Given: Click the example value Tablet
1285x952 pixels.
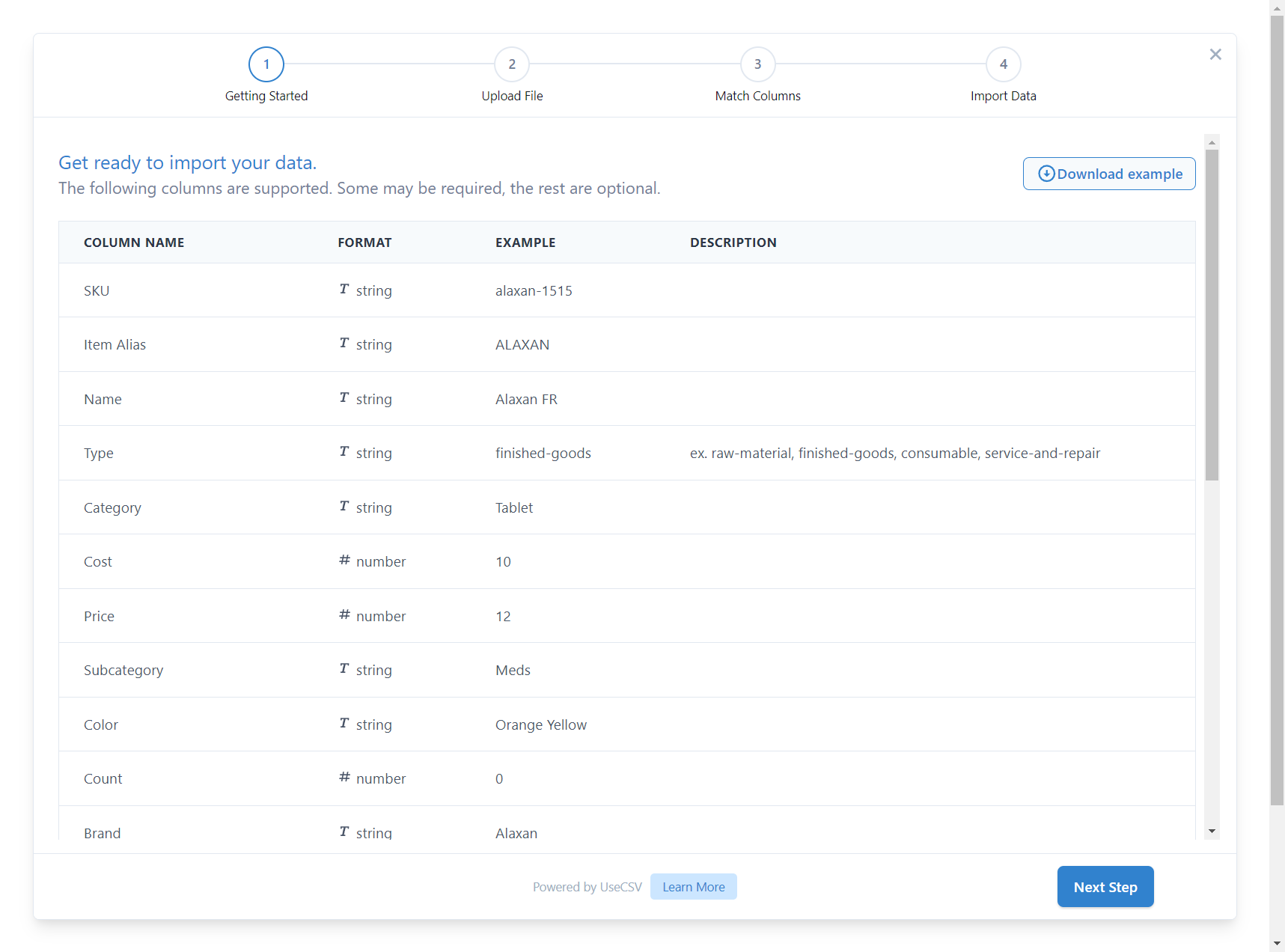Looking at the screenshot, I should [514, 508].
